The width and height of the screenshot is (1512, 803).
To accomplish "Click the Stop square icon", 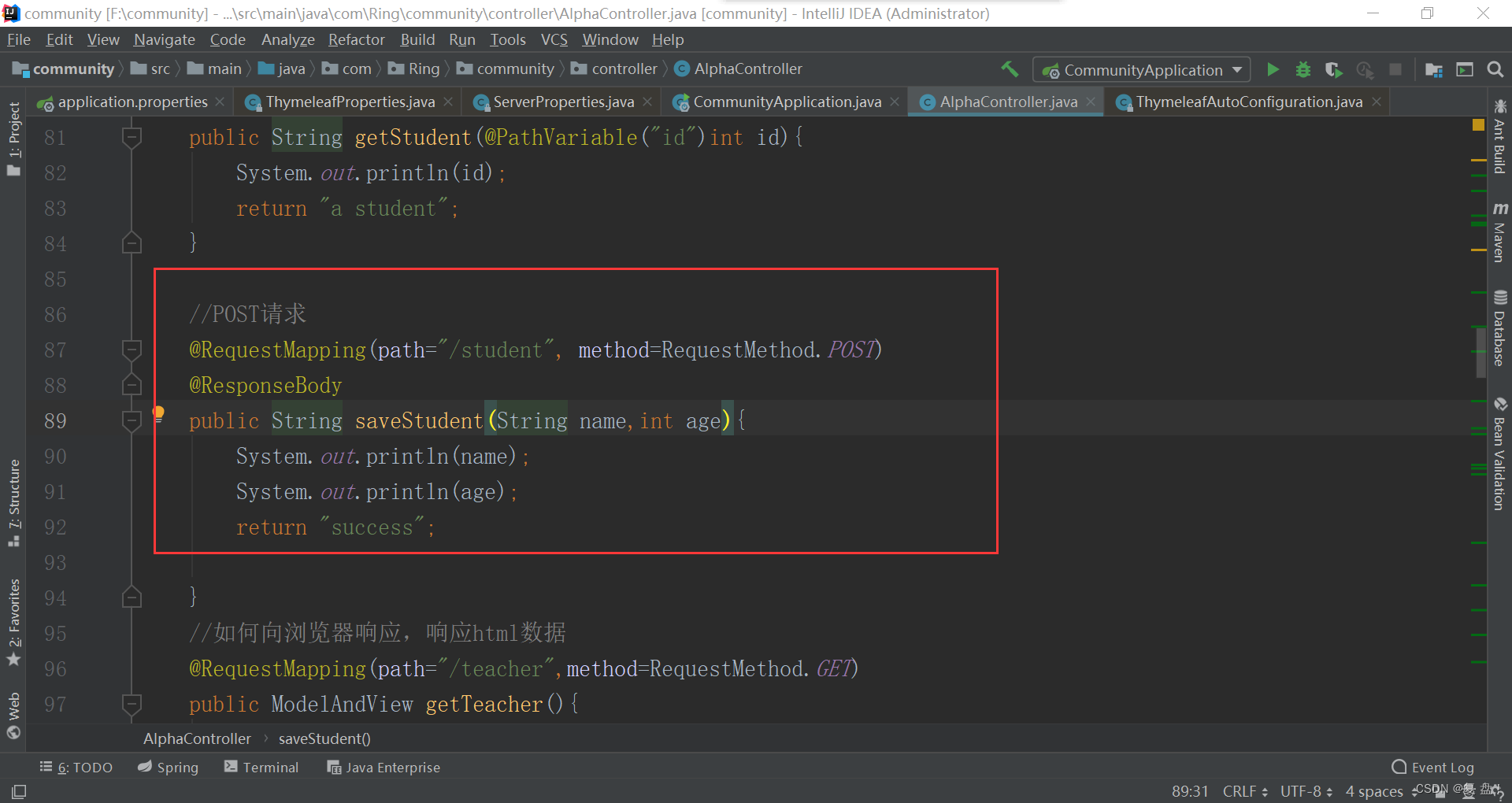I will [x=1395, y=69].
